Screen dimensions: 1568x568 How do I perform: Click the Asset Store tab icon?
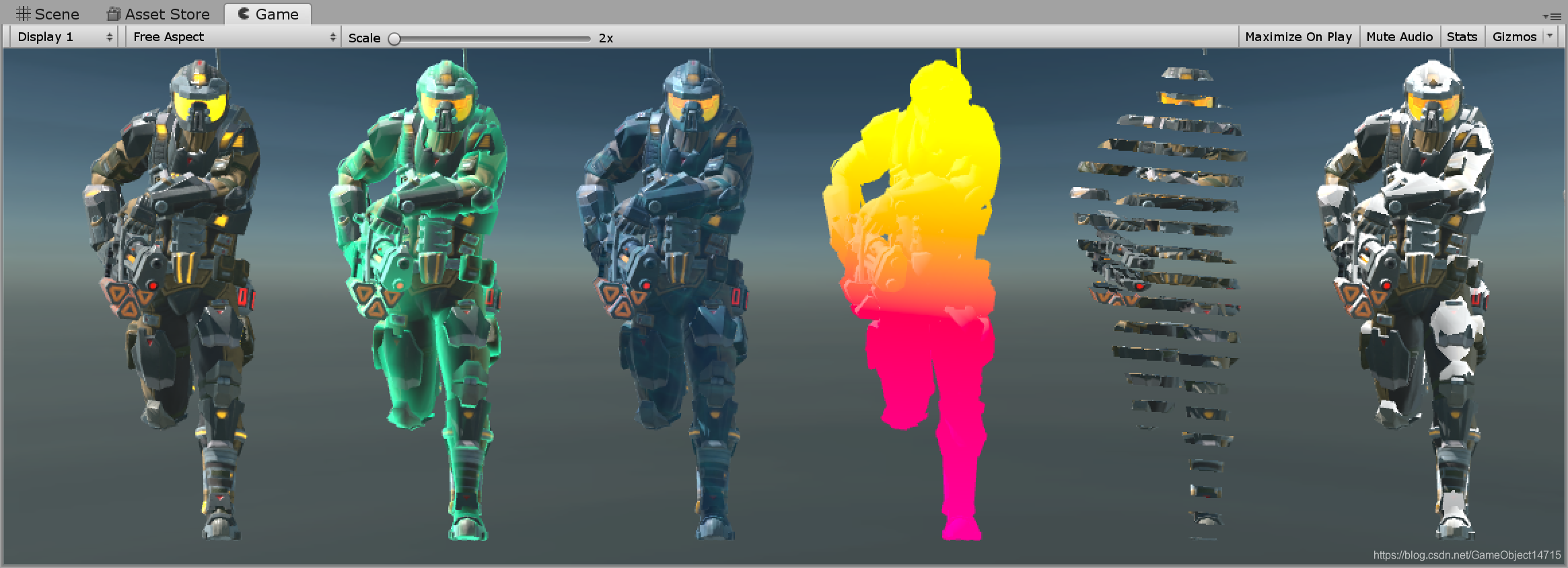pyautogui.click(x=114, y=14)
